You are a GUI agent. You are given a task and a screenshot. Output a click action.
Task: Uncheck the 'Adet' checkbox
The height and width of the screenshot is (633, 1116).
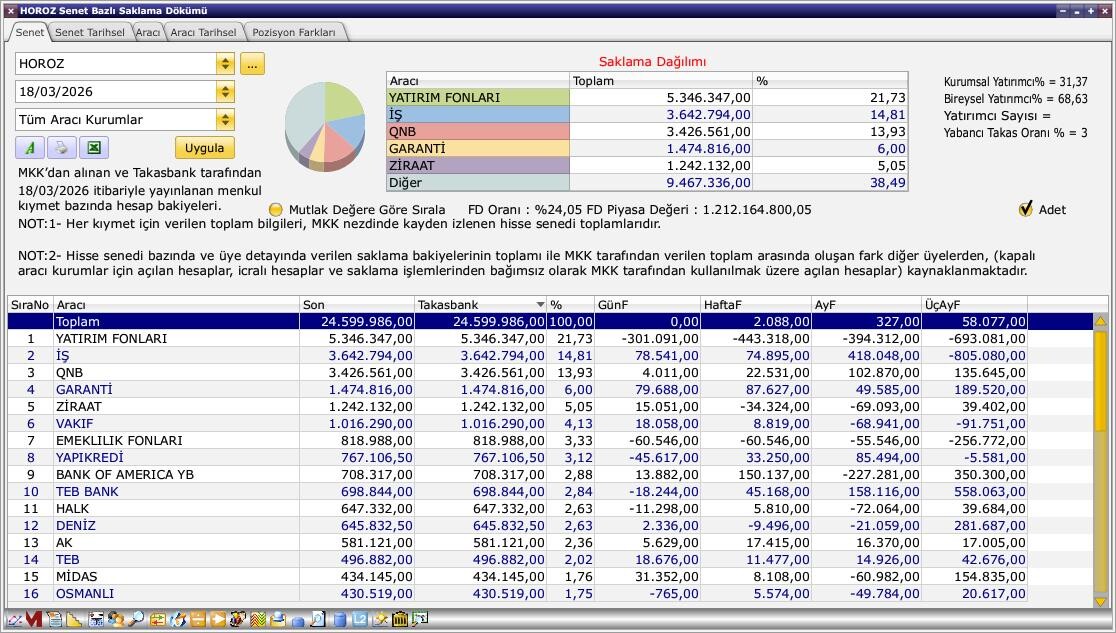(x=1025, y=210)
